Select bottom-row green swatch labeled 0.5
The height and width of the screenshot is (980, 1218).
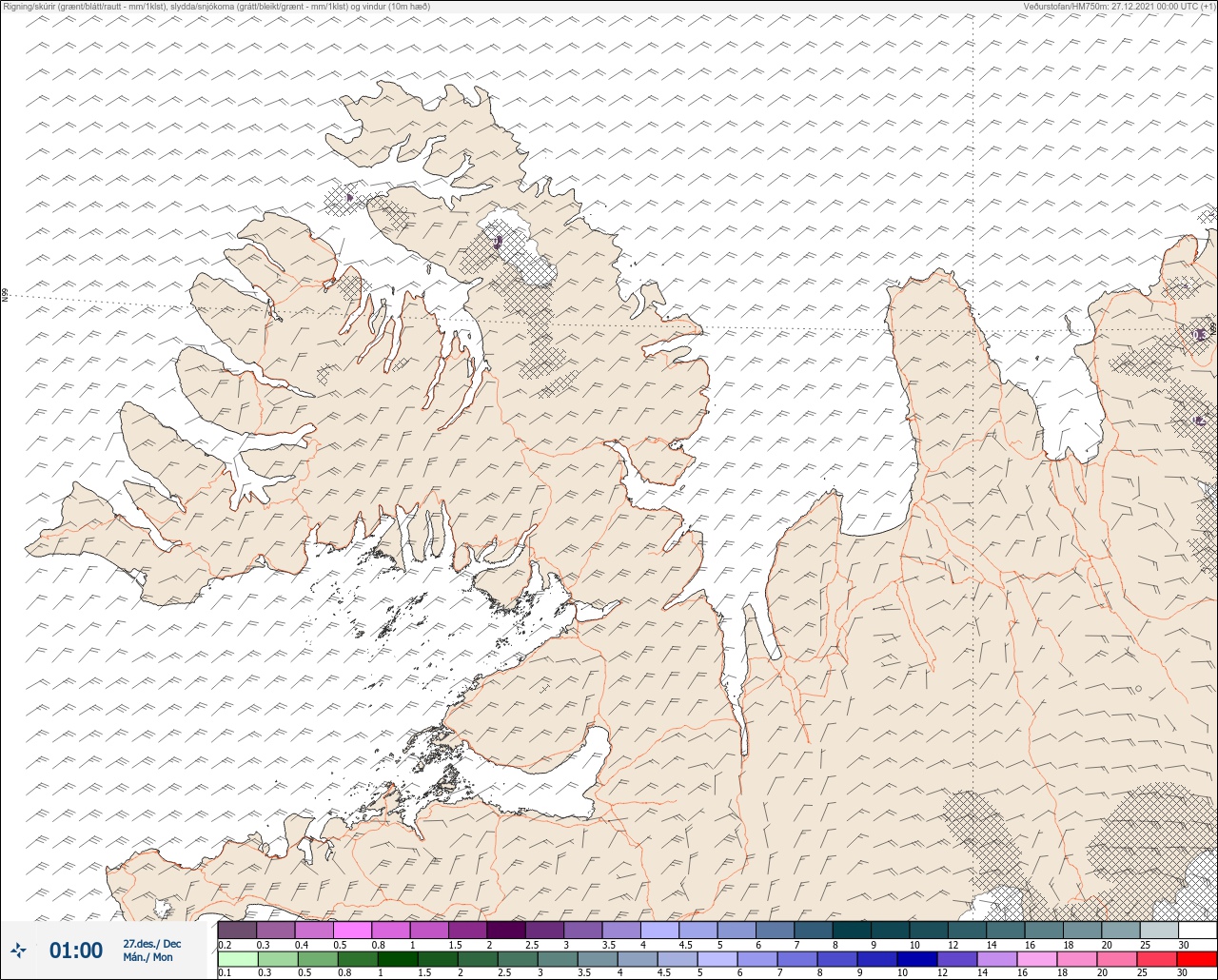[x=318, y=958]
